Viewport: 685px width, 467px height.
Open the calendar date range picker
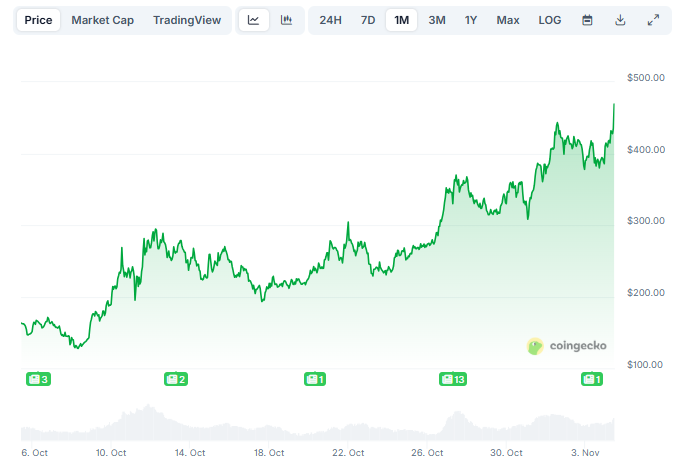click(x=587, y=20)
